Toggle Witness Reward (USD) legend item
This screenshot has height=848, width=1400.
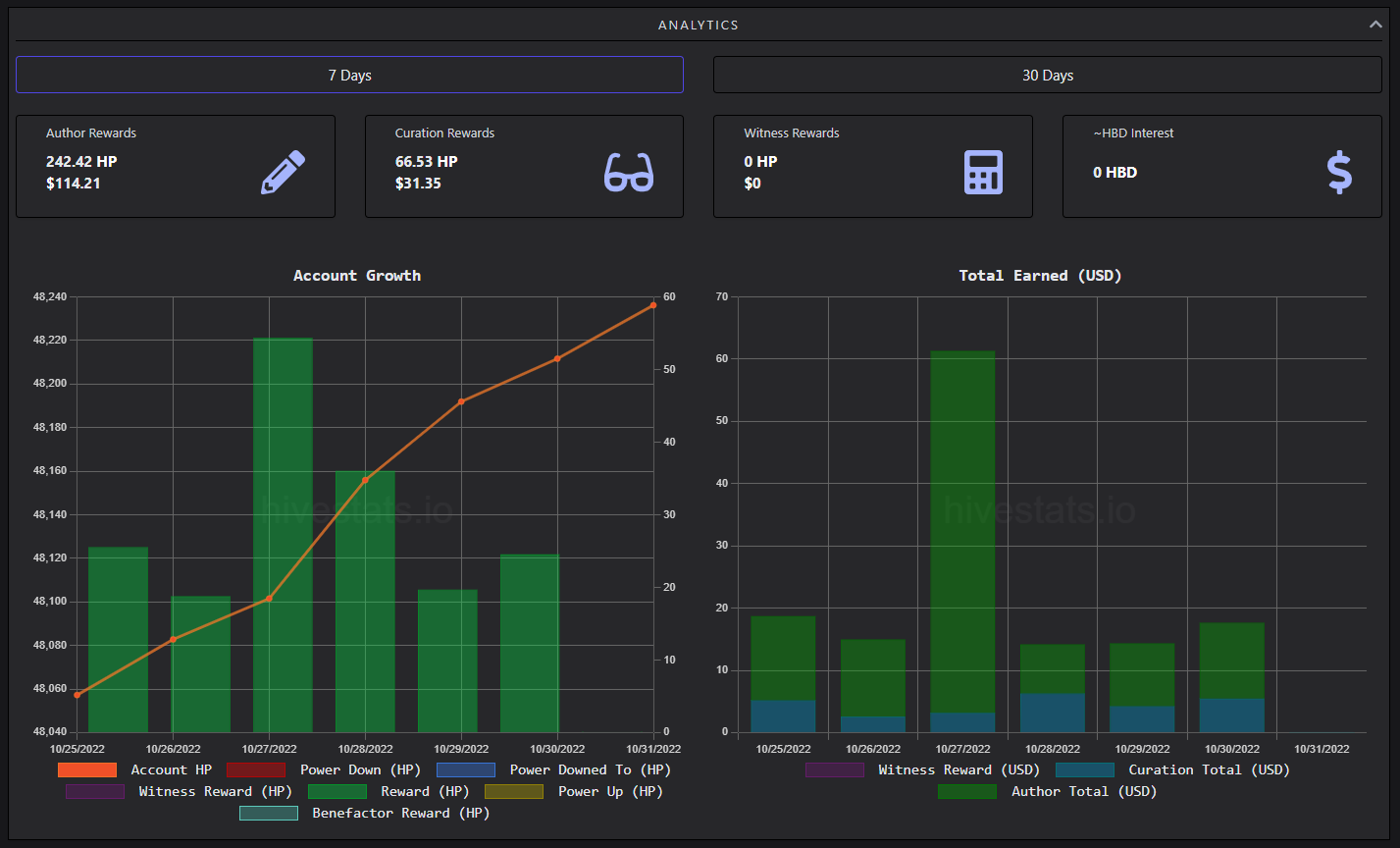tap(922, 770)
